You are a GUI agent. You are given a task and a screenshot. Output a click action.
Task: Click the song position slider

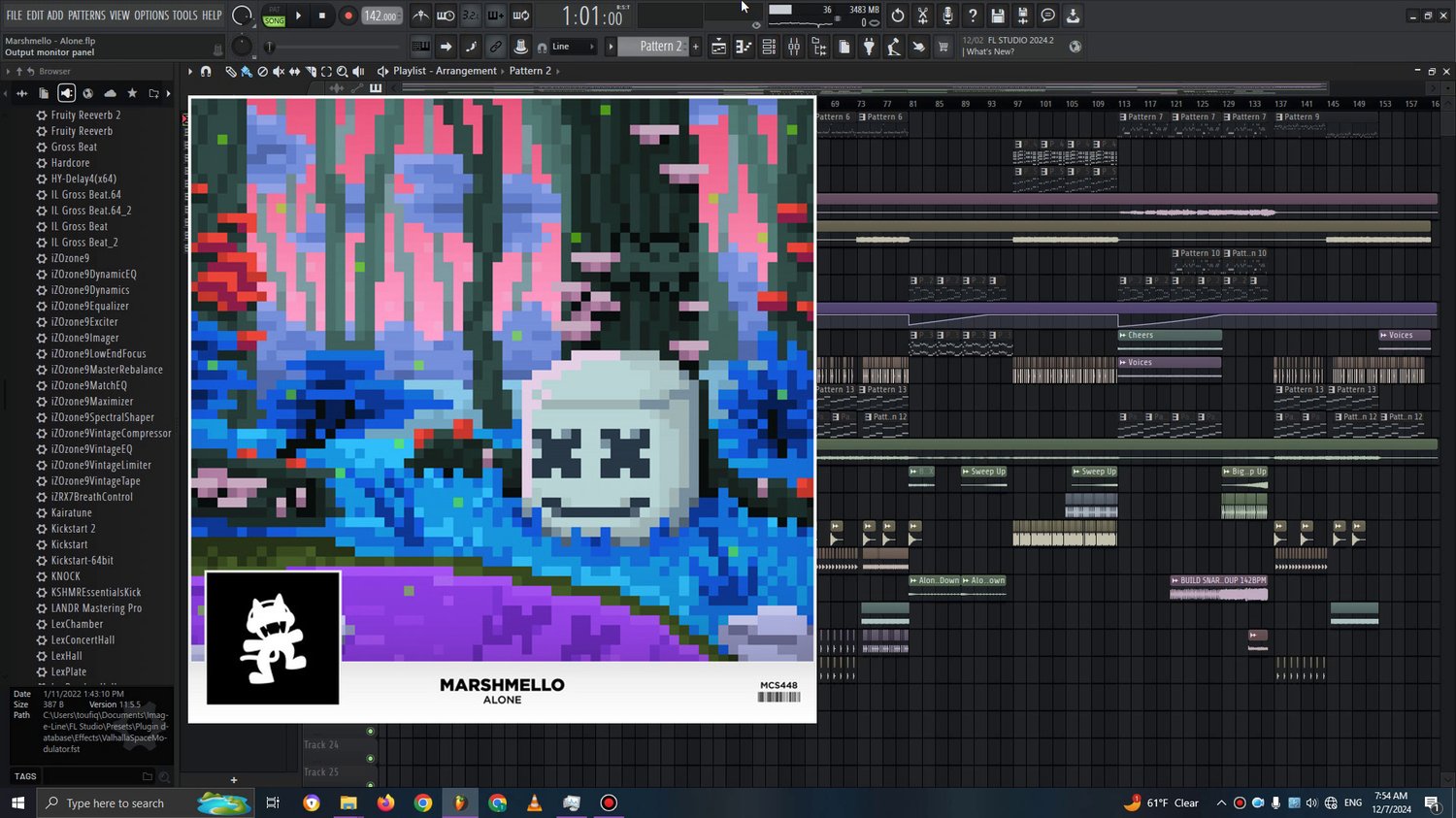tap(333, 47)
